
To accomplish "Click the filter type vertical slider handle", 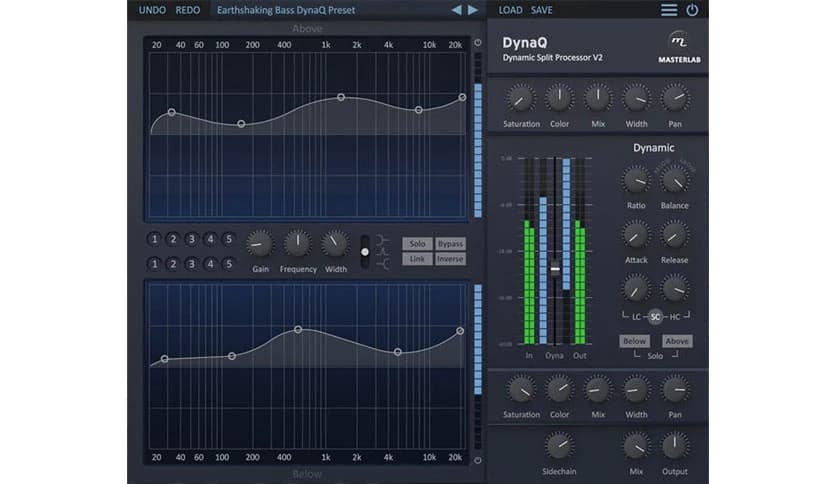I will (365, 252).
